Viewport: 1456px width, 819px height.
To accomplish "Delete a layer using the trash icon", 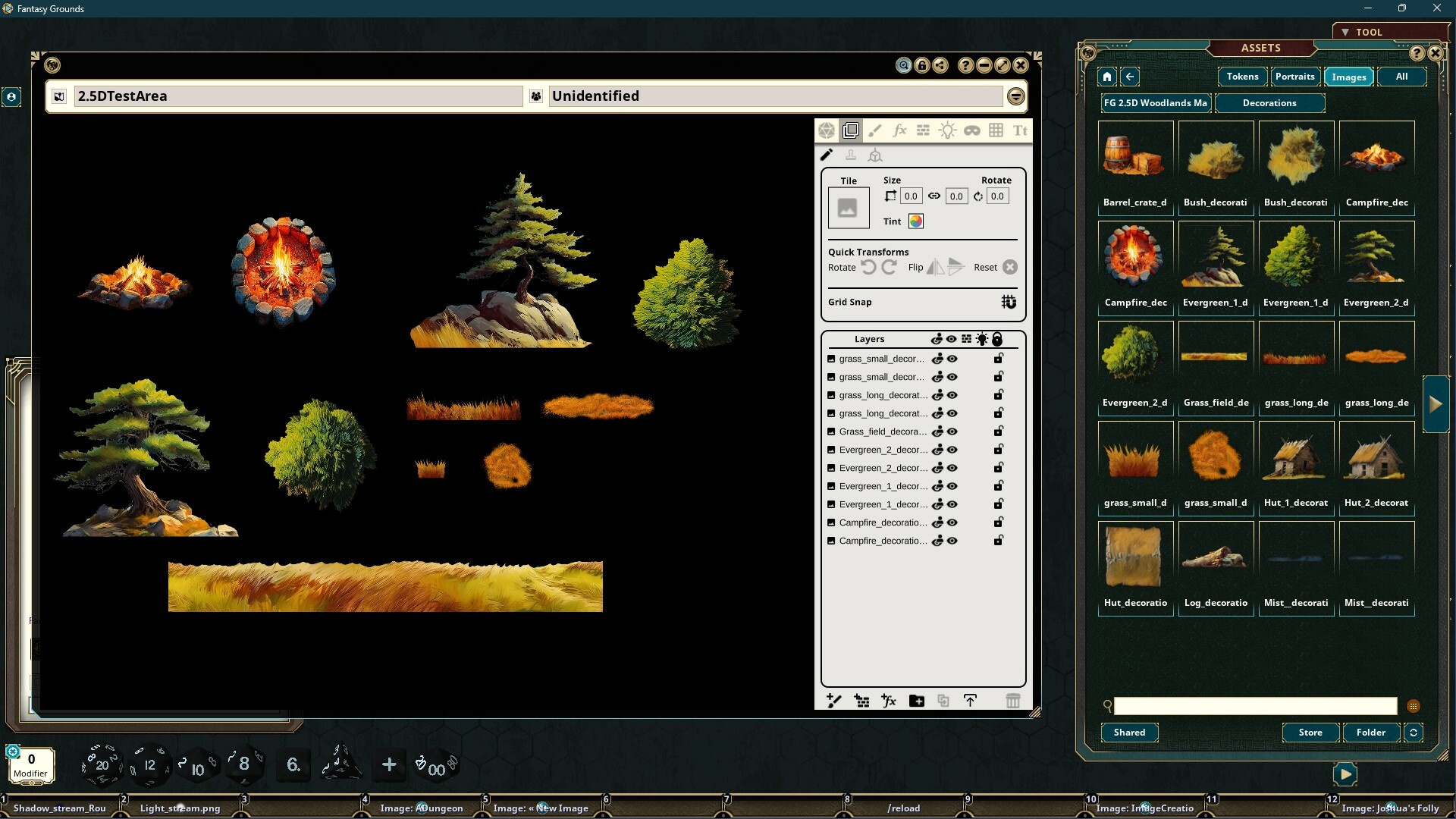I will 1012,700.
